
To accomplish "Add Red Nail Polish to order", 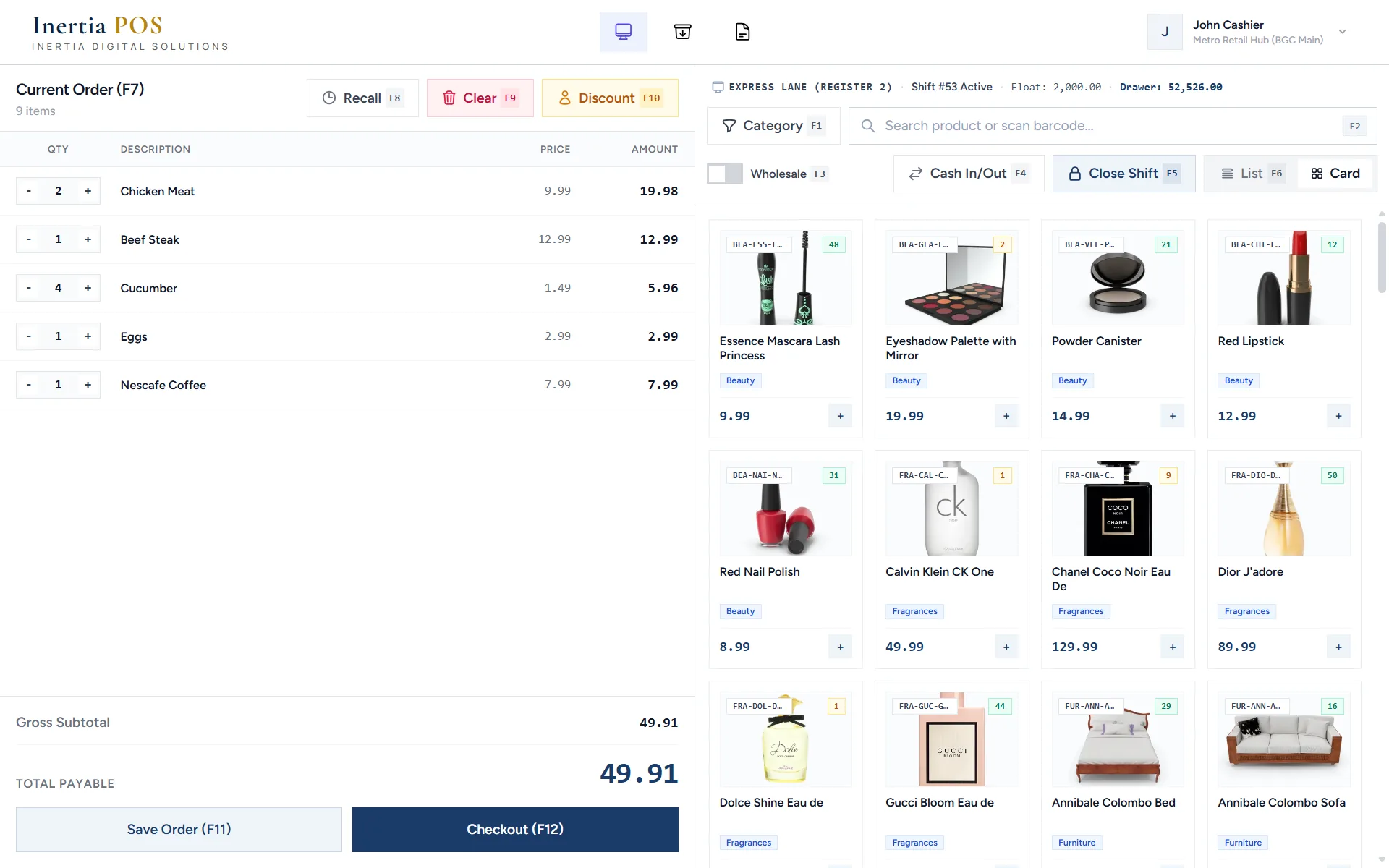I will coord(840,647).
